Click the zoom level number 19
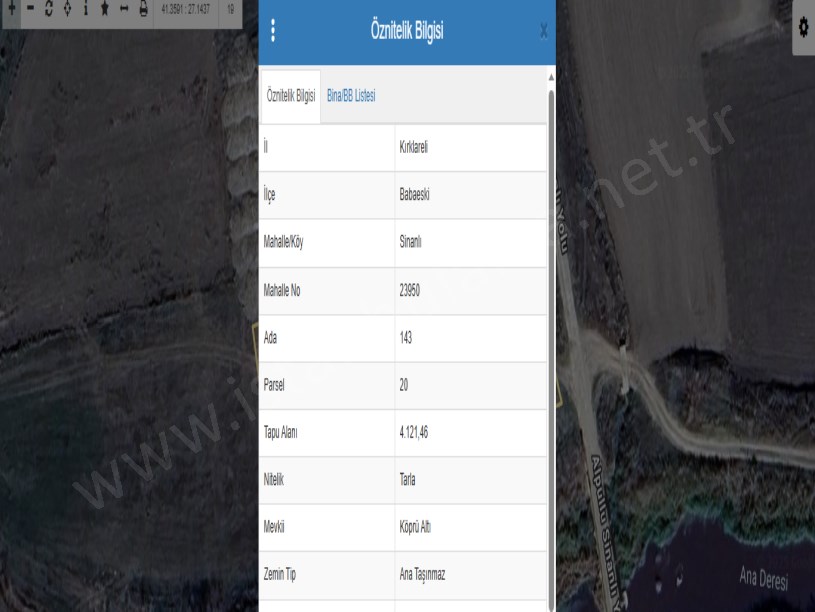Viewport: 815px width, 612px height. click(230, 9)
